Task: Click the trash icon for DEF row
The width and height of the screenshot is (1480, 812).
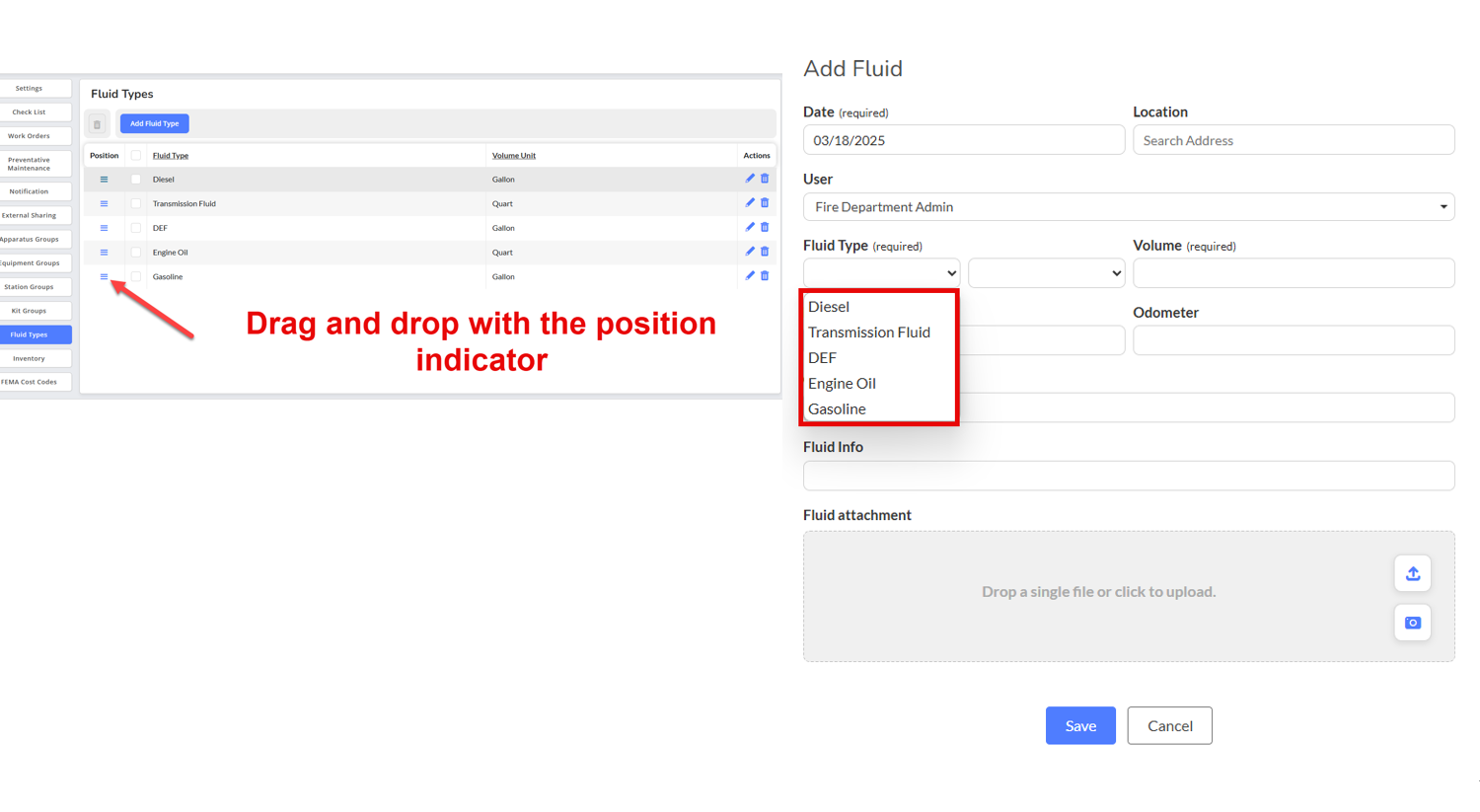Action: tap(765, 227)
